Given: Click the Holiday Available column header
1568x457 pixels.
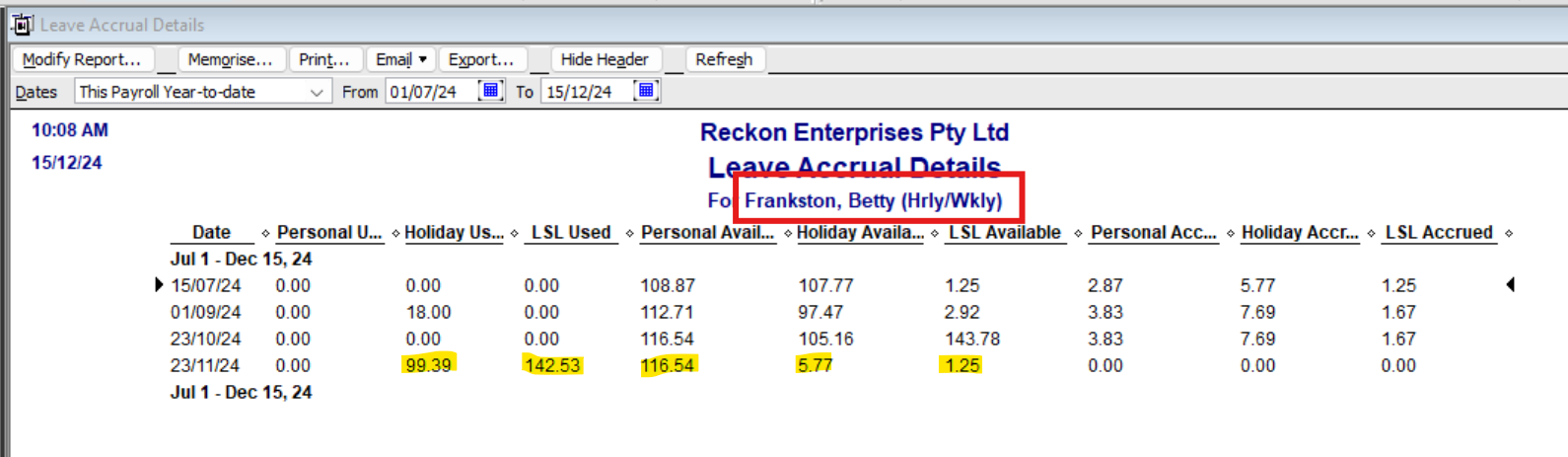Looking at the screenshot, I should [860, 233].
